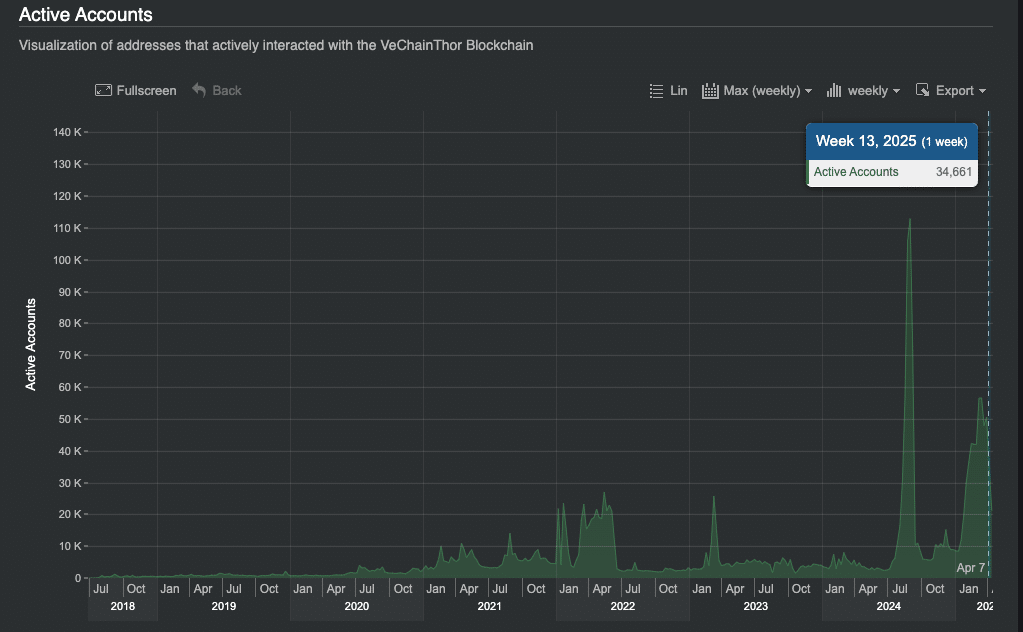This screenshot has width=1023, height=632.
Task: Click the calendar icon for Max (weekly)
Action: [x=710, y=91]
